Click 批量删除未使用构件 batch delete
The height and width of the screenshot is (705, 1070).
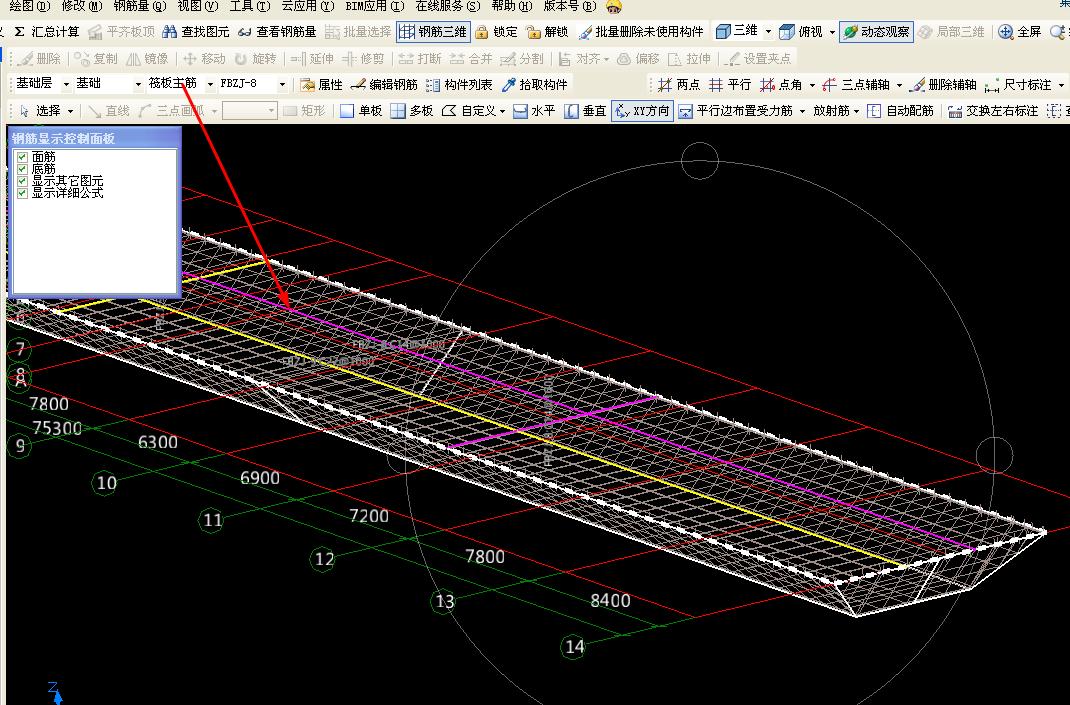coord(641,31)
